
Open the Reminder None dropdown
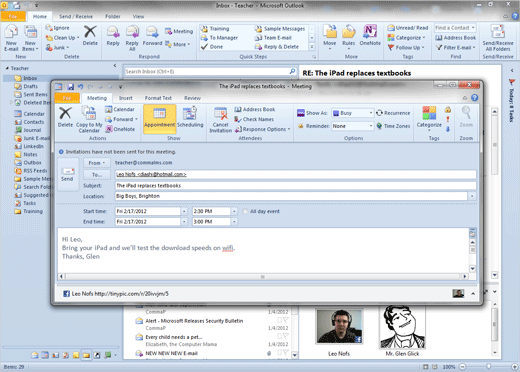(x=371, y=126)
